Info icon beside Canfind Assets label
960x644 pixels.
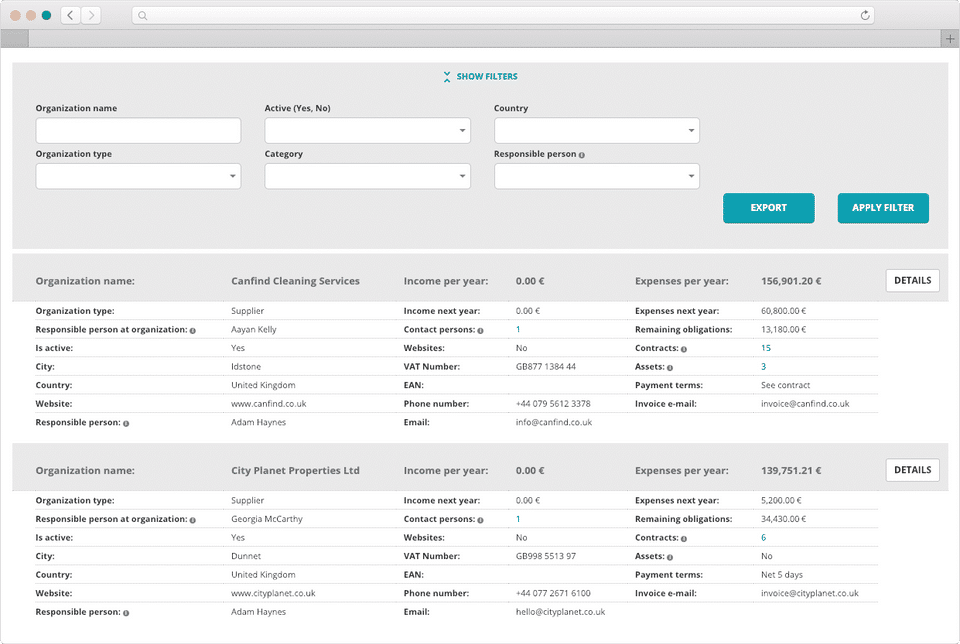point(670,368)
